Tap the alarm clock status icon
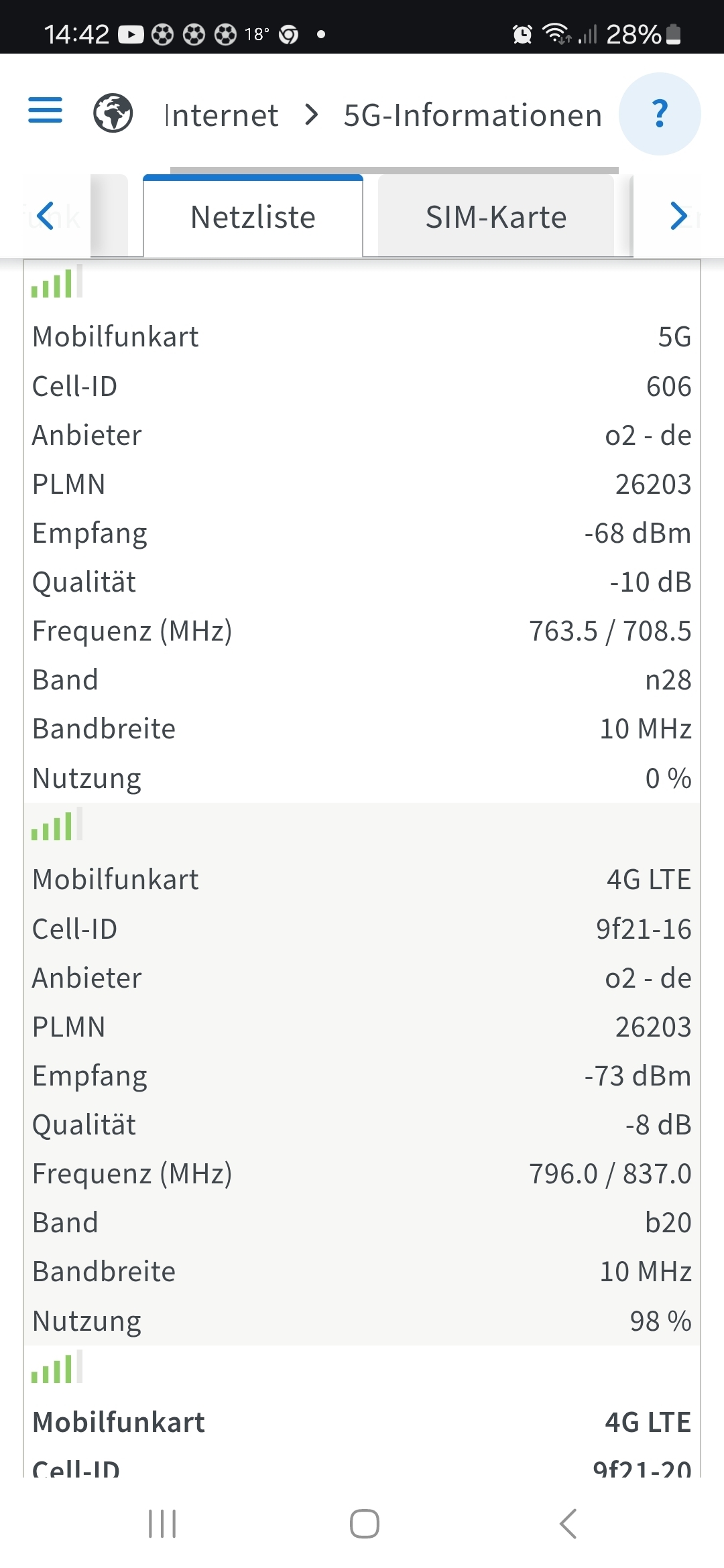The width and height of the screenshot is (724, 1568). pyautogui.click(x=522, y=34)
